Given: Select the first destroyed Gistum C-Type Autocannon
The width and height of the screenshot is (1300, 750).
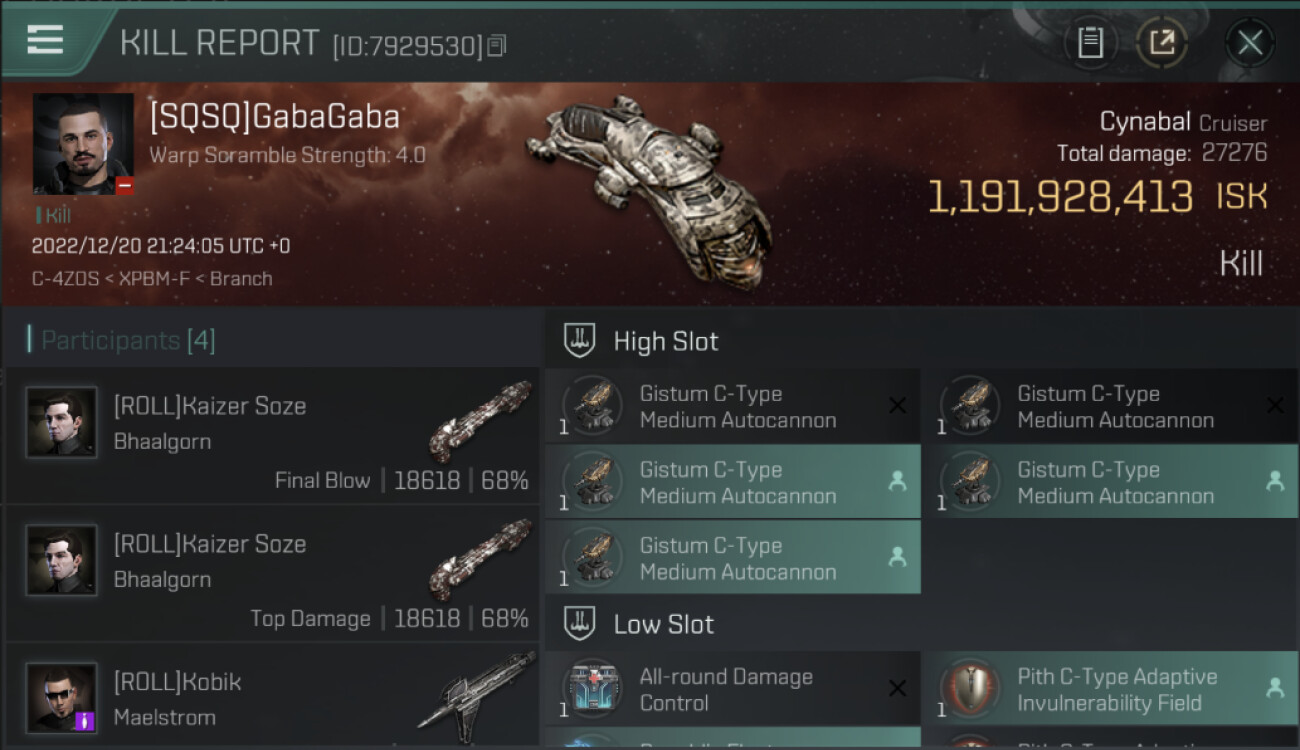Looking at the screenshot, I should pos(733,406).
